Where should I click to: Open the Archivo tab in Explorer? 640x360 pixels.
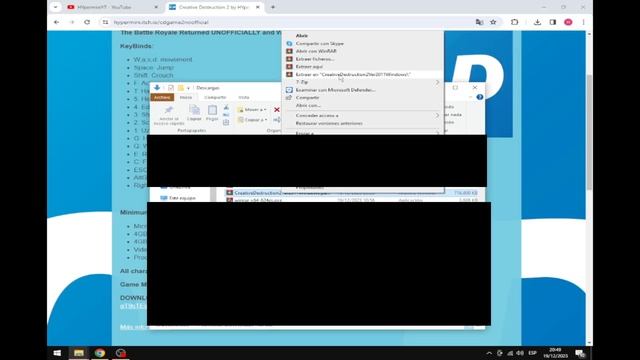[162, 97]
